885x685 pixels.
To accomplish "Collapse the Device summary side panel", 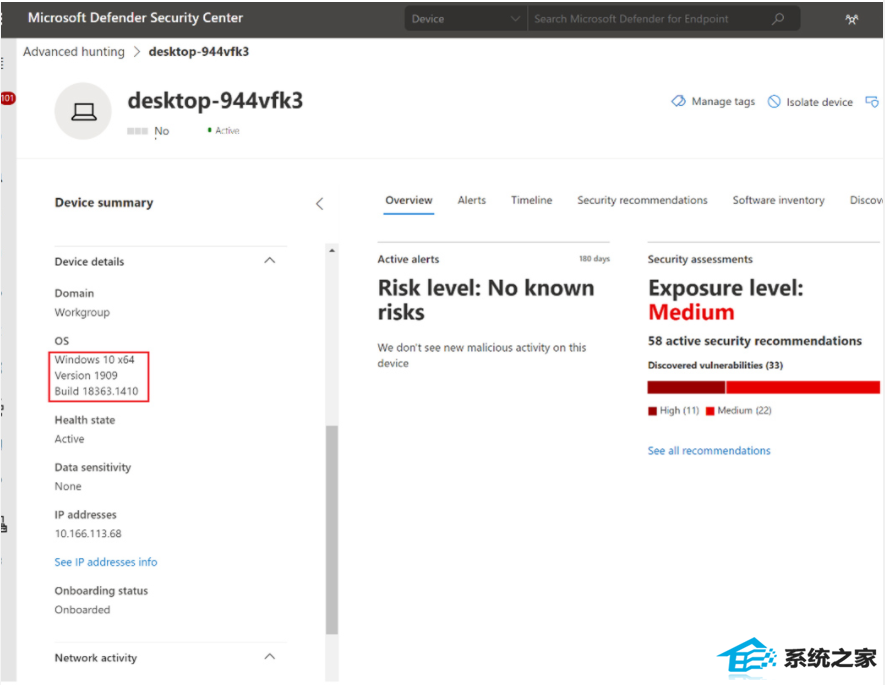I will pyautogui.click(x=319, y=204).
